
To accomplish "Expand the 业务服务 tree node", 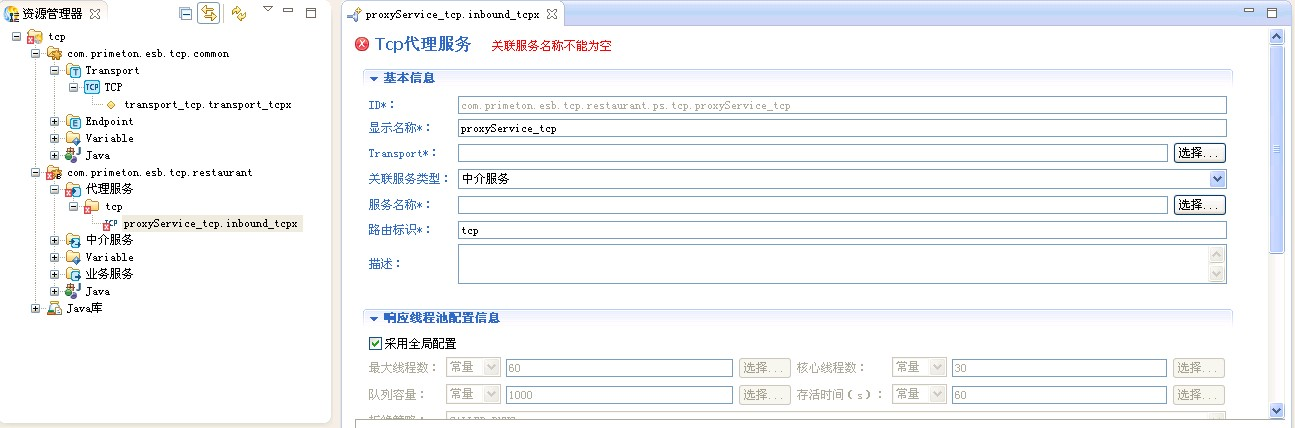I will 56,274.
